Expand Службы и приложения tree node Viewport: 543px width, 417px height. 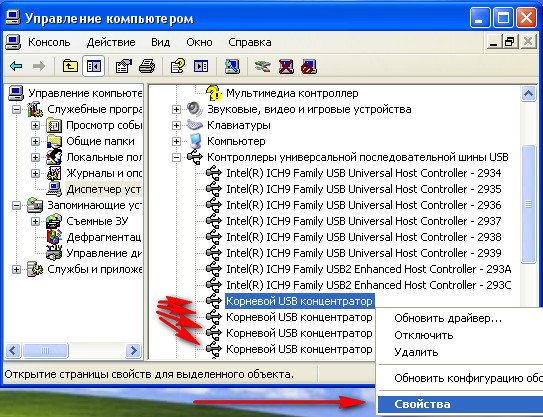point(16,269)
